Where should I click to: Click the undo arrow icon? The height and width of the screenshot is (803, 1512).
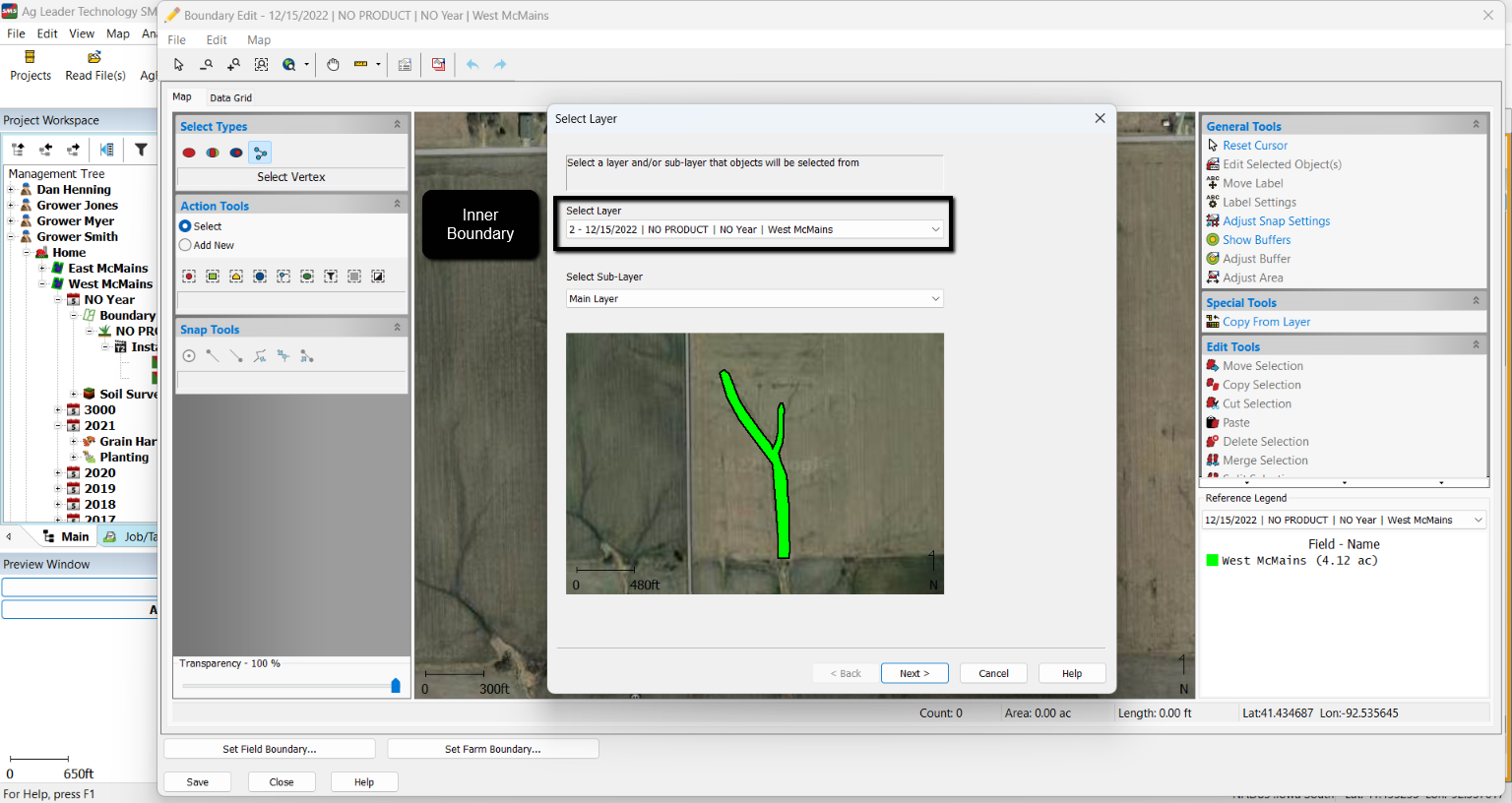pos(472,65)
